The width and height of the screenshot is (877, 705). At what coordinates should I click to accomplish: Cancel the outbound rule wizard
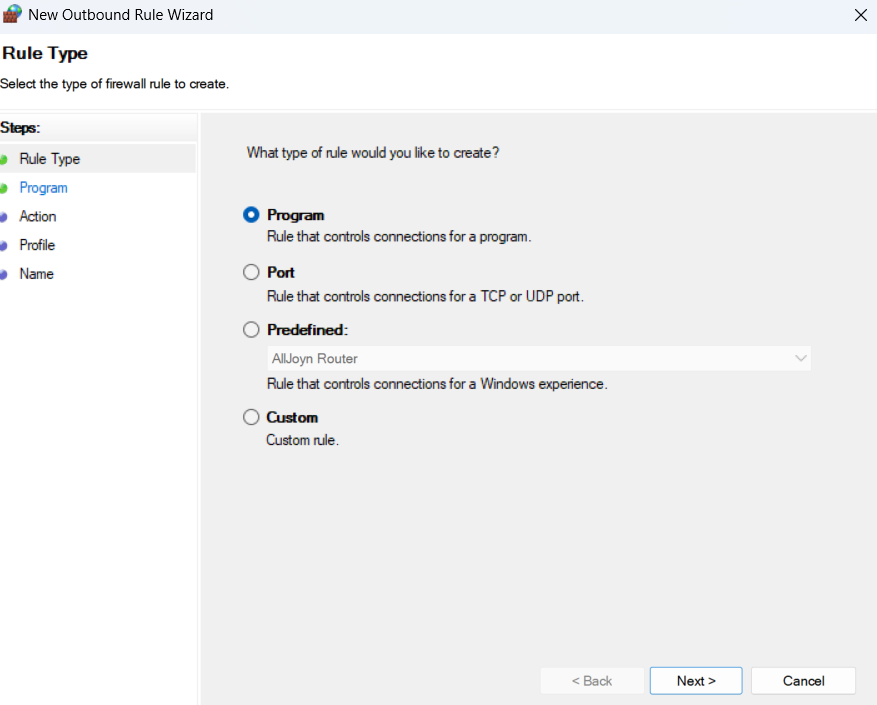[x=803, y=681]
